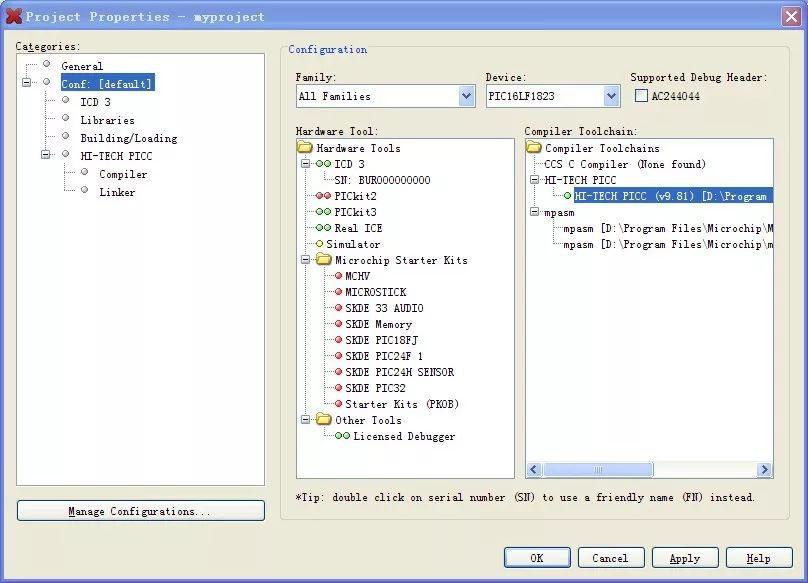
Task: Click the toolchain horizontal scrollbar thumb
Action: coord(598,470)
